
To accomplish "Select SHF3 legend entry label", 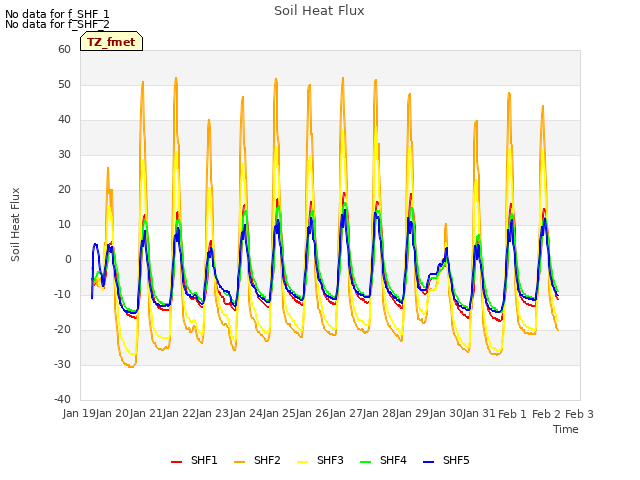I will 330,460.
